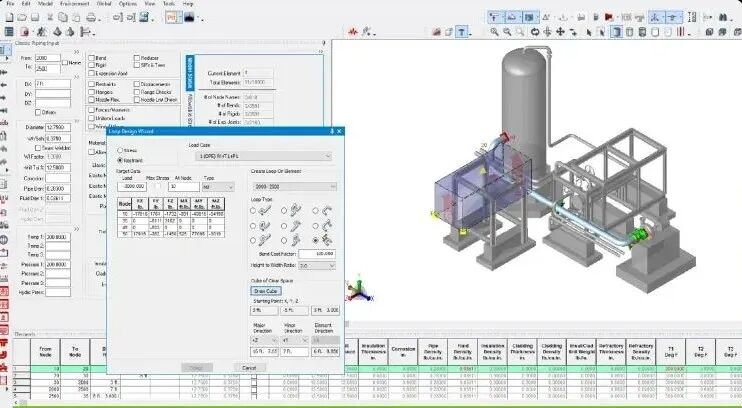Switch to the Model Status vertical tab
The width and height of the screenshot is (742, 408).
189,72
